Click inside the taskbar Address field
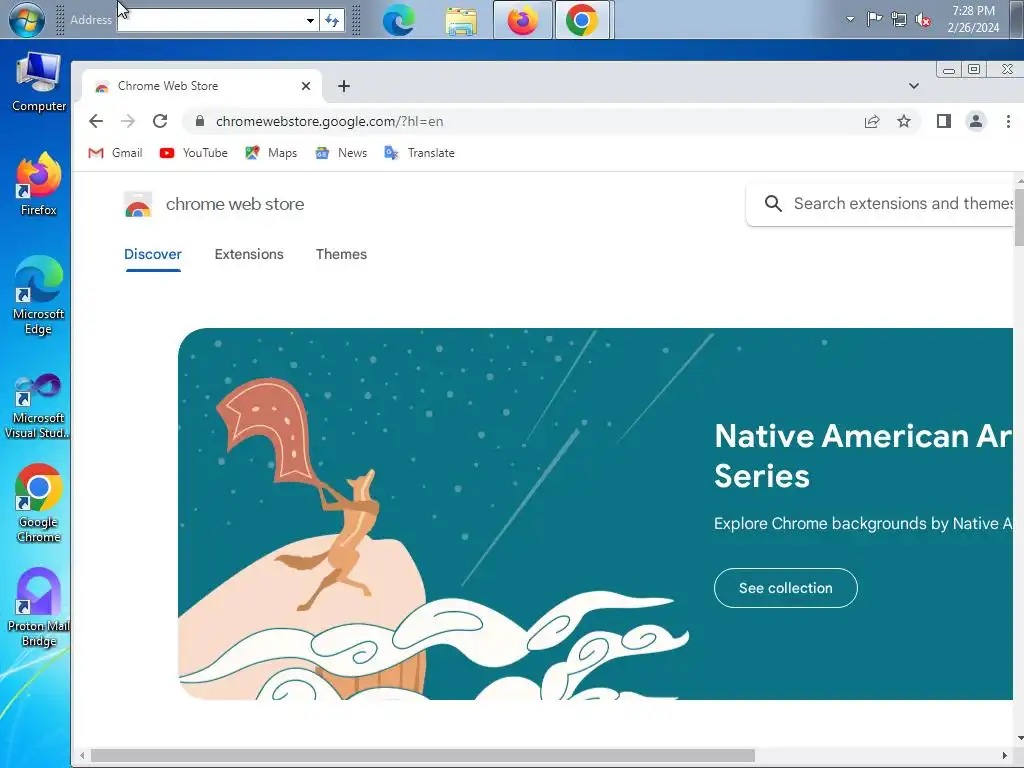Viewport: 1024px width, 768px height. 210,20
